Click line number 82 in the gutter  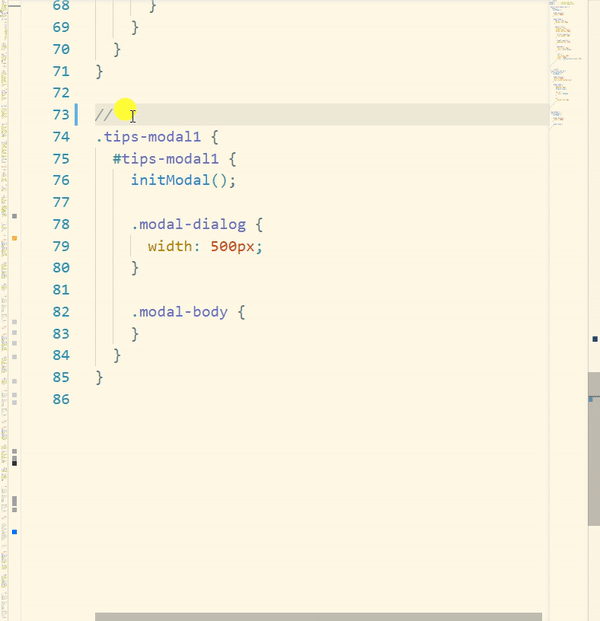click(61, 312)
